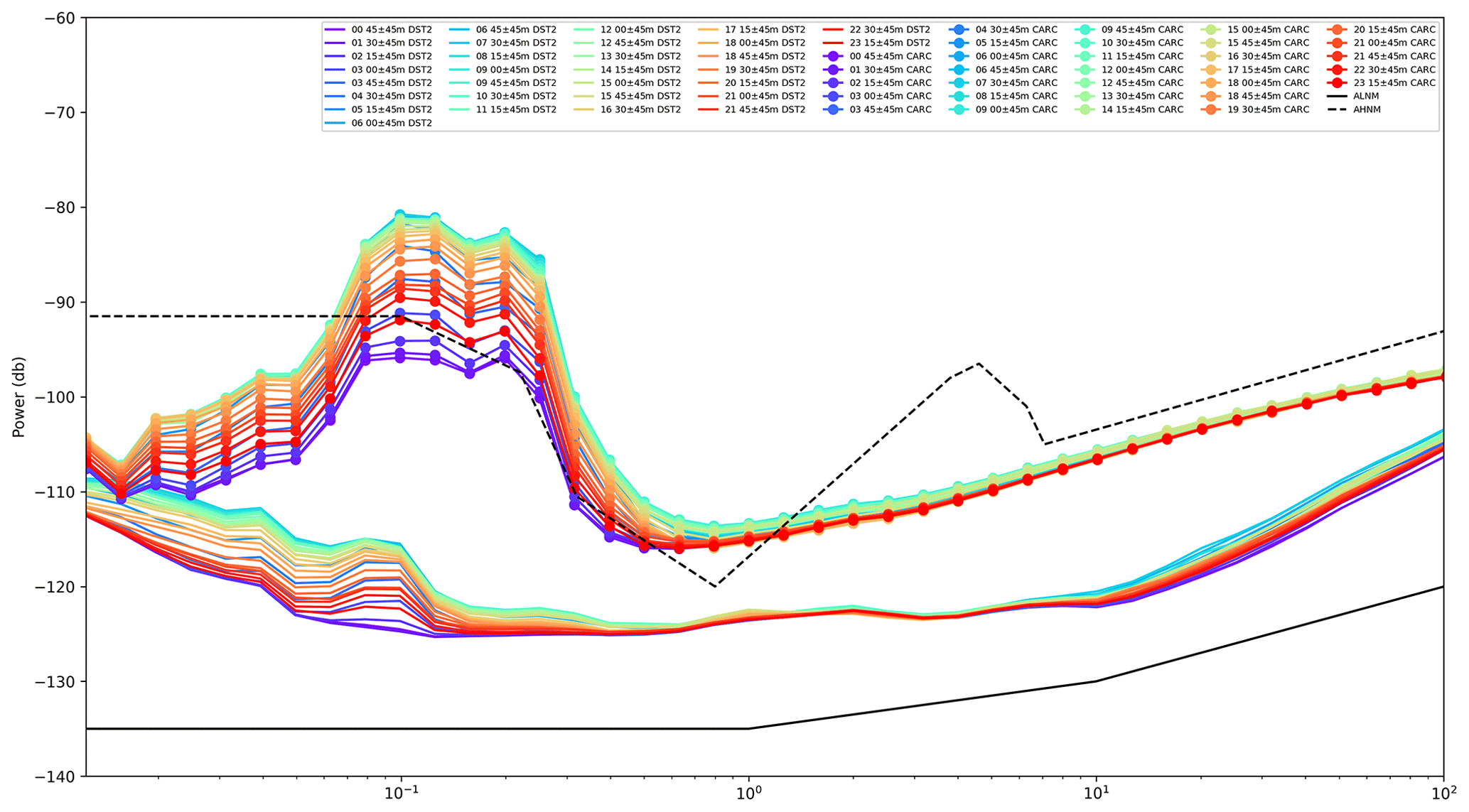
Task: Click the 15 00±45m CARC legend entry
Action: pyautogui.click(x=1269, y=30)
